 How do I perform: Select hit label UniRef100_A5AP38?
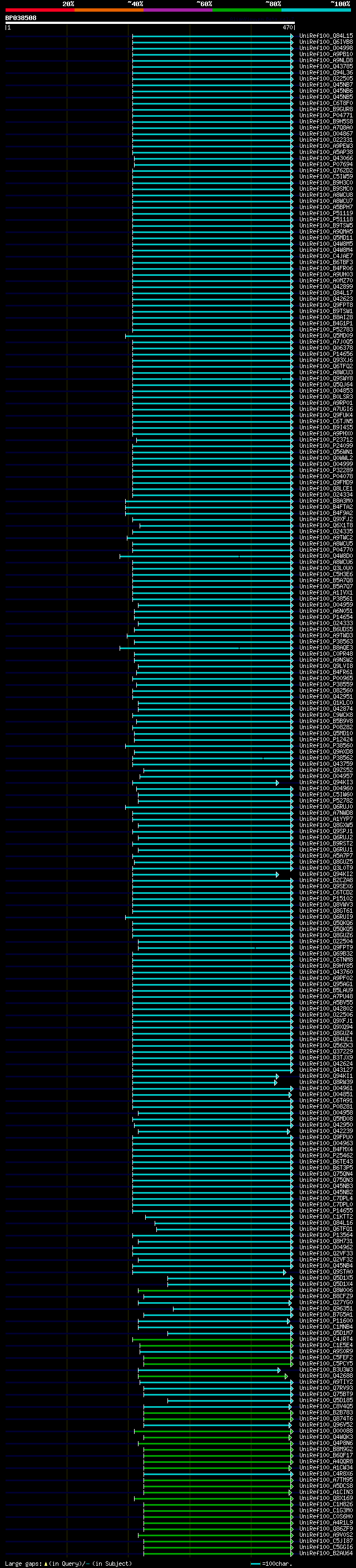(x=326, y=152)
